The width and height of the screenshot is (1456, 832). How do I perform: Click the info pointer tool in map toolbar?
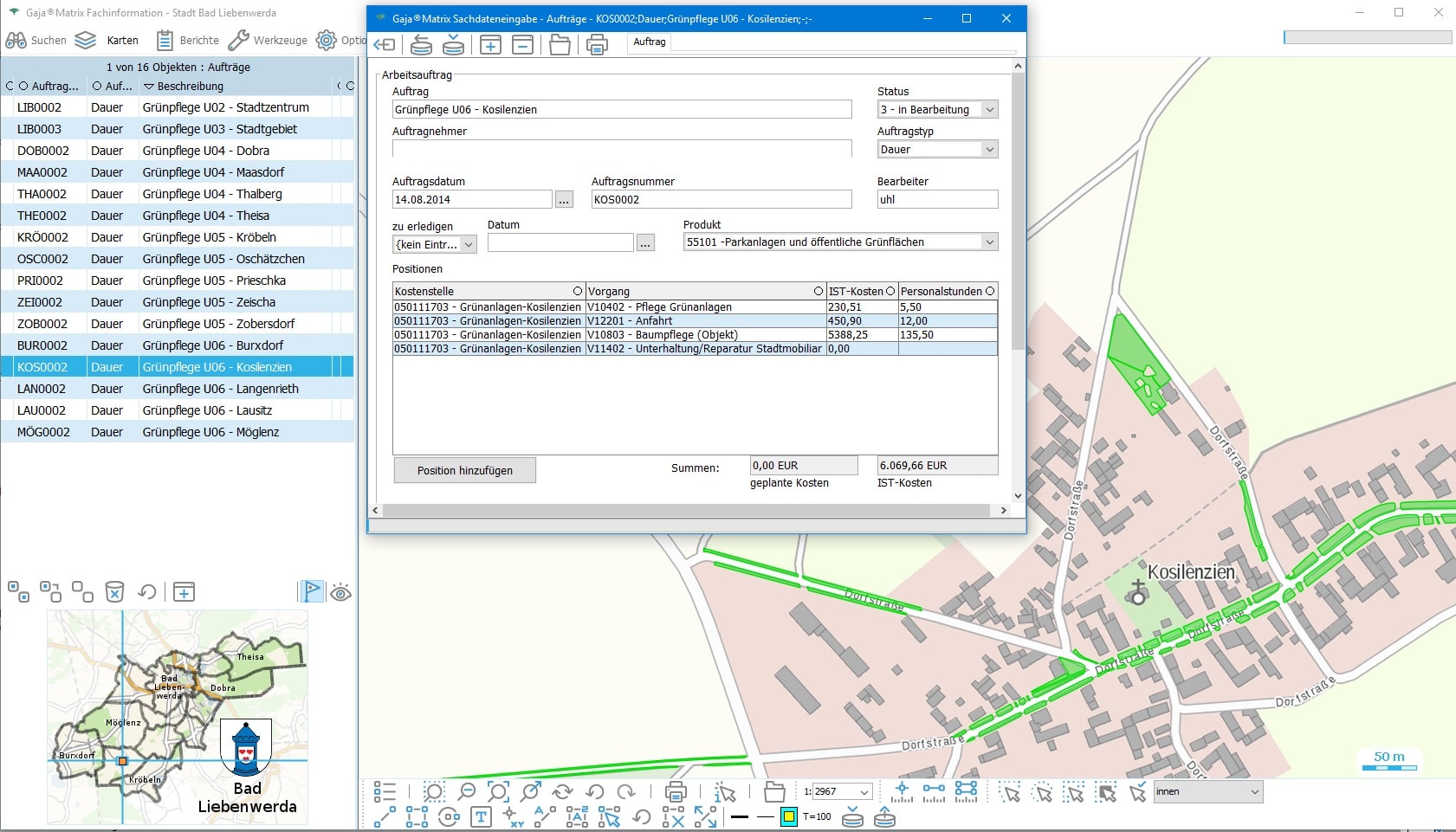pos(724,791)
